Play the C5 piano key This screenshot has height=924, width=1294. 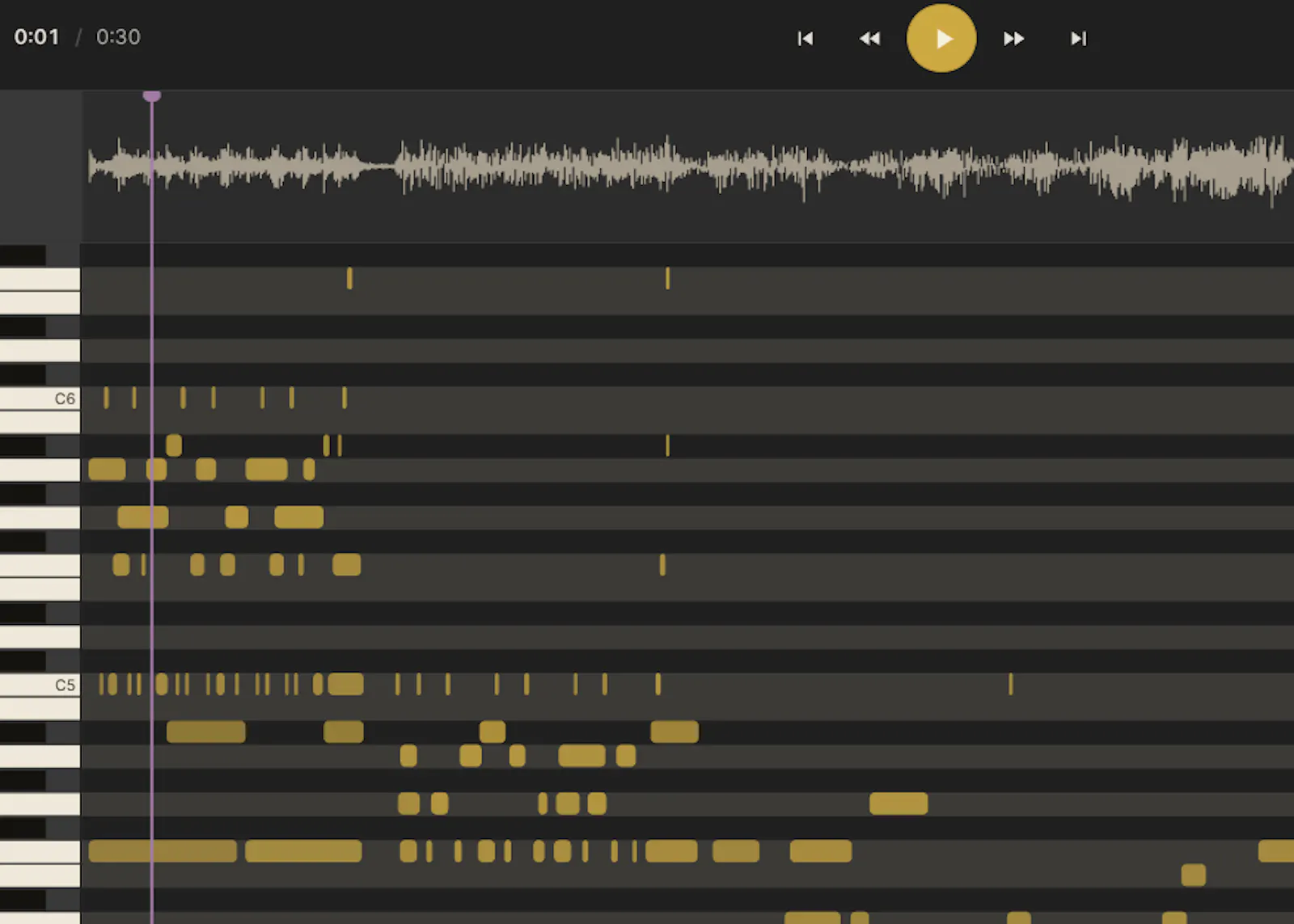point(40,685)
